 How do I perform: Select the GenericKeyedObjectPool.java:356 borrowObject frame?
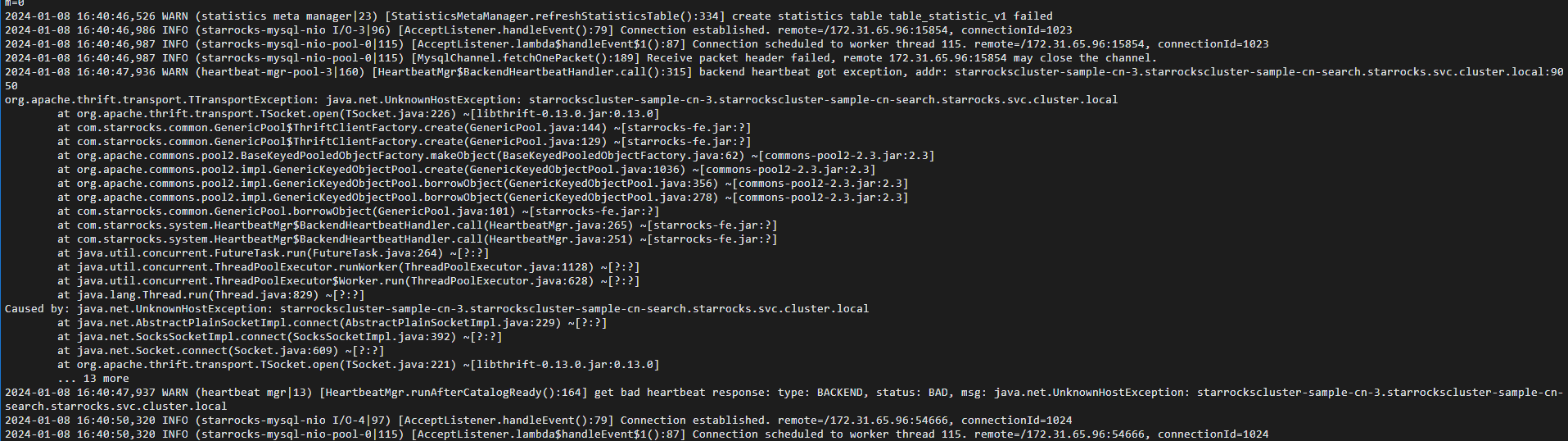482,183
